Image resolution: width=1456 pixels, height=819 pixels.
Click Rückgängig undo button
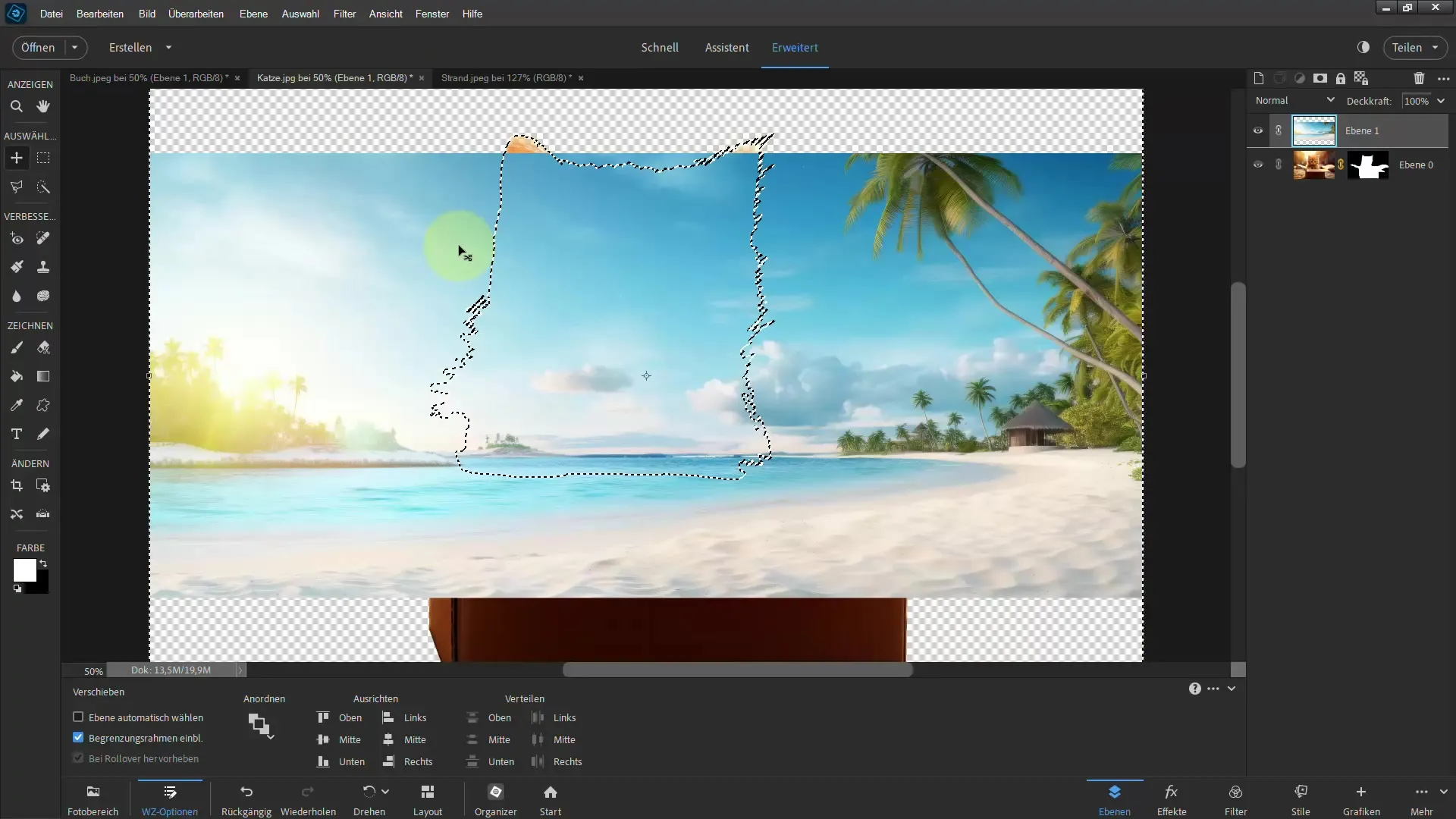click(246, 800)
